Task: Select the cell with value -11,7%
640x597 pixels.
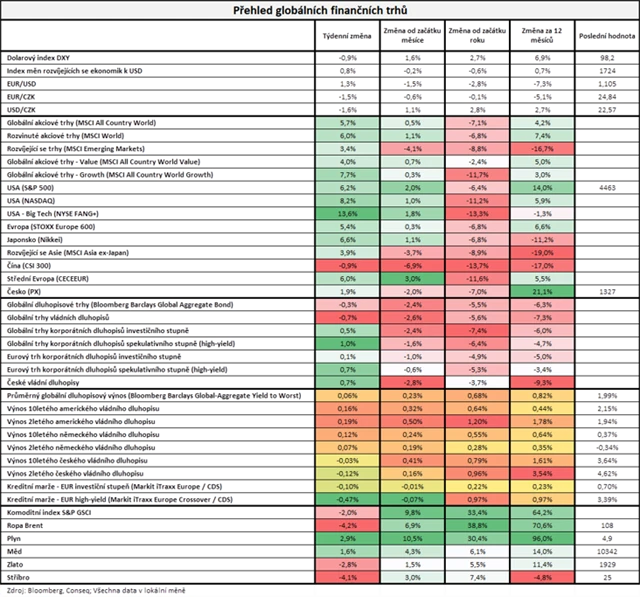Action: click(x=477, y=174)
